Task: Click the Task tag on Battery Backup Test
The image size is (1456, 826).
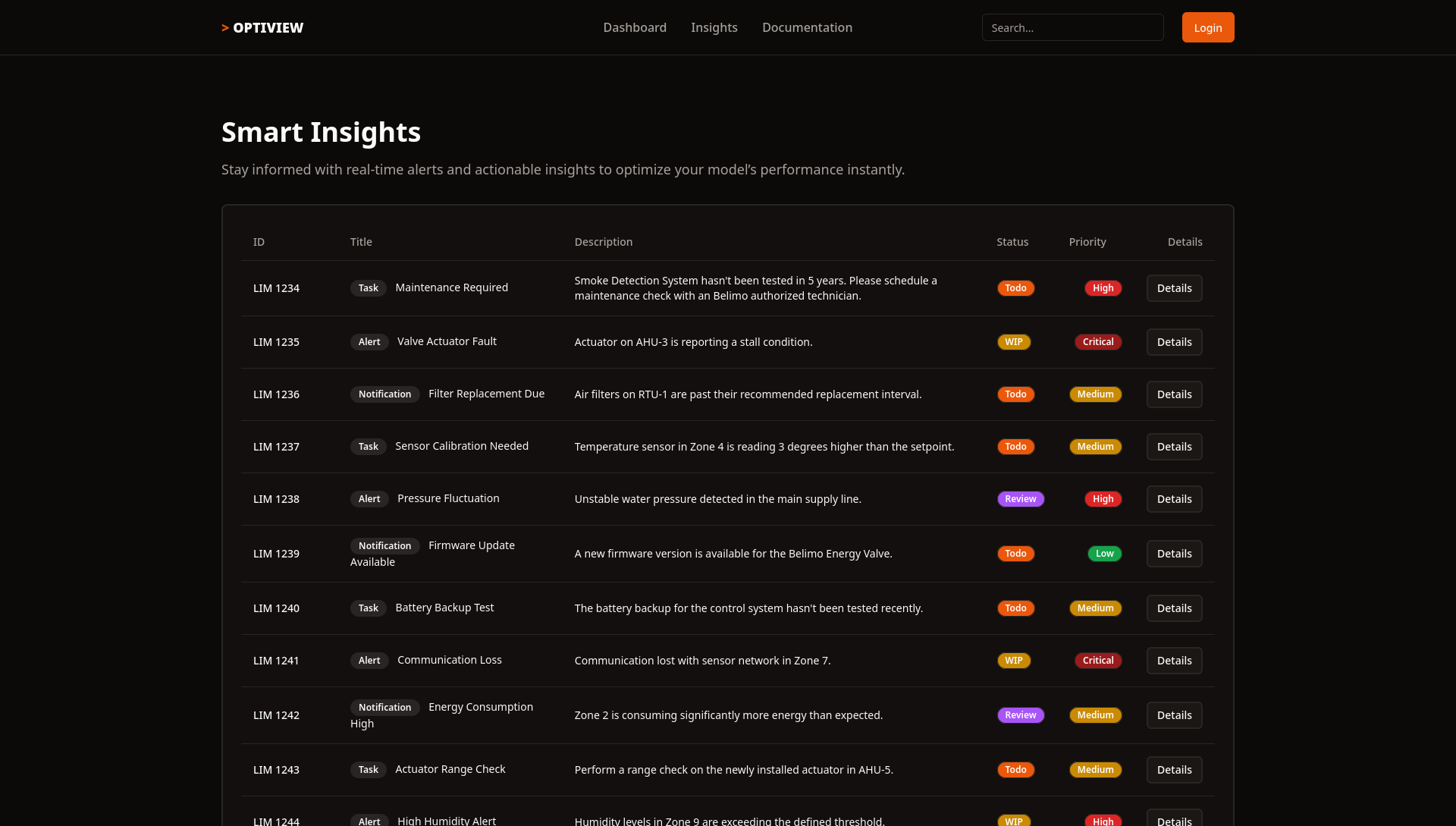Action: 368,608
